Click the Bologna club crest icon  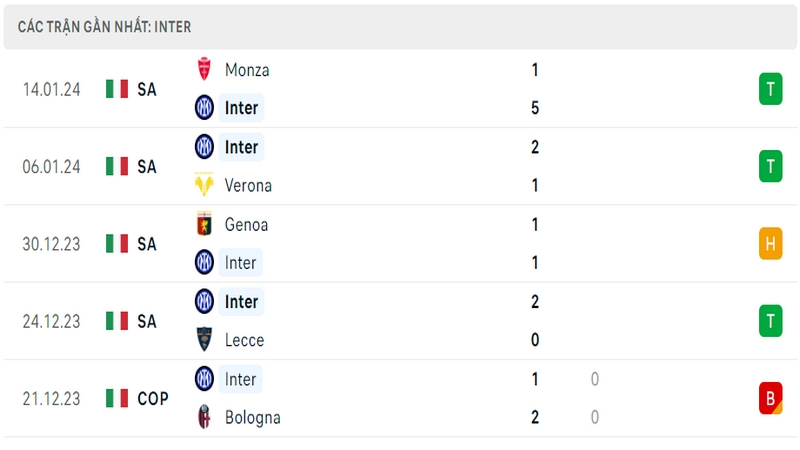204,417
